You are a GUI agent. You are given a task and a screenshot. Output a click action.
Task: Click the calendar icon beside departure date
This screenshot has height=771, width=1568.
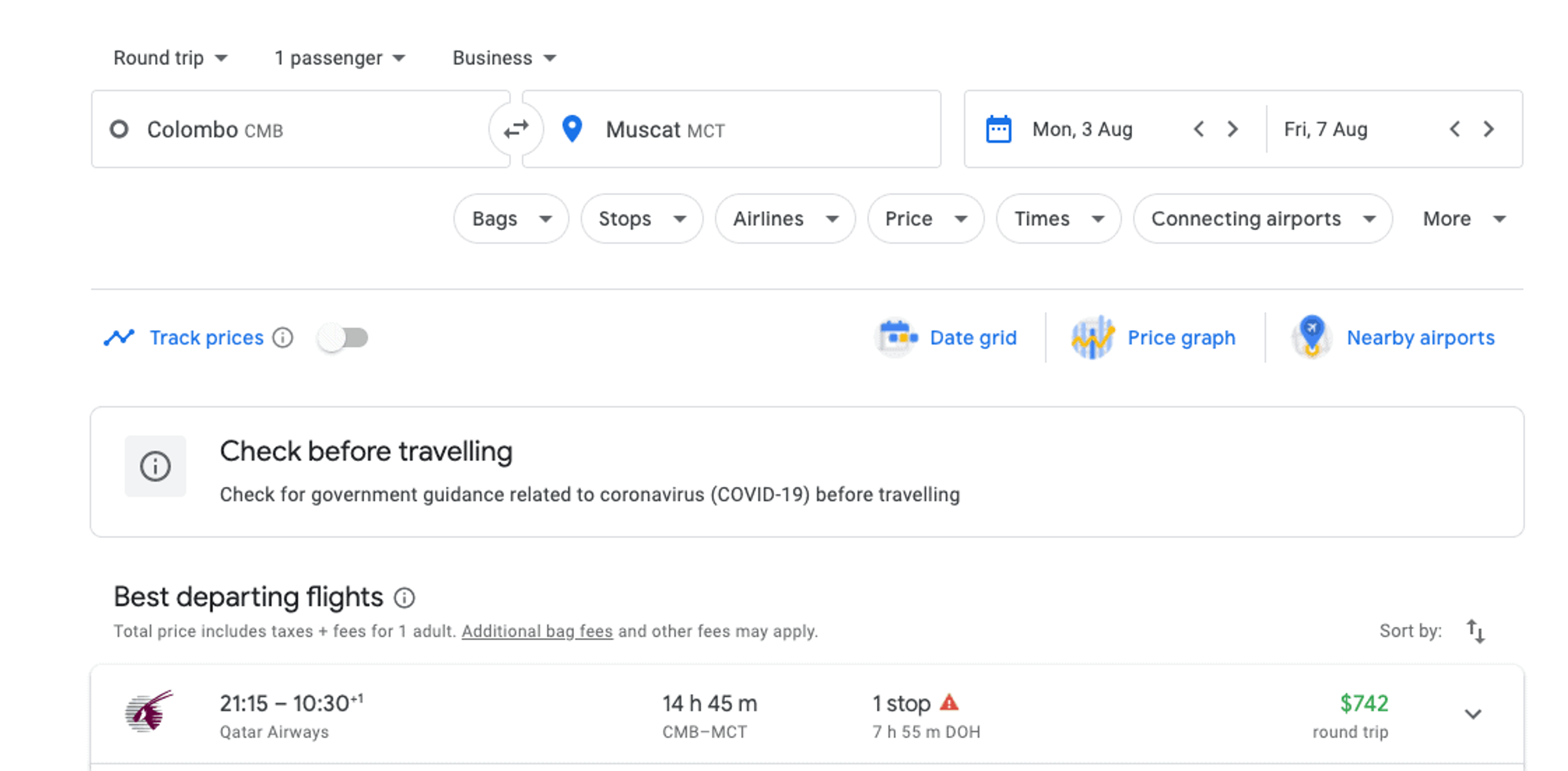pos(998,129)
